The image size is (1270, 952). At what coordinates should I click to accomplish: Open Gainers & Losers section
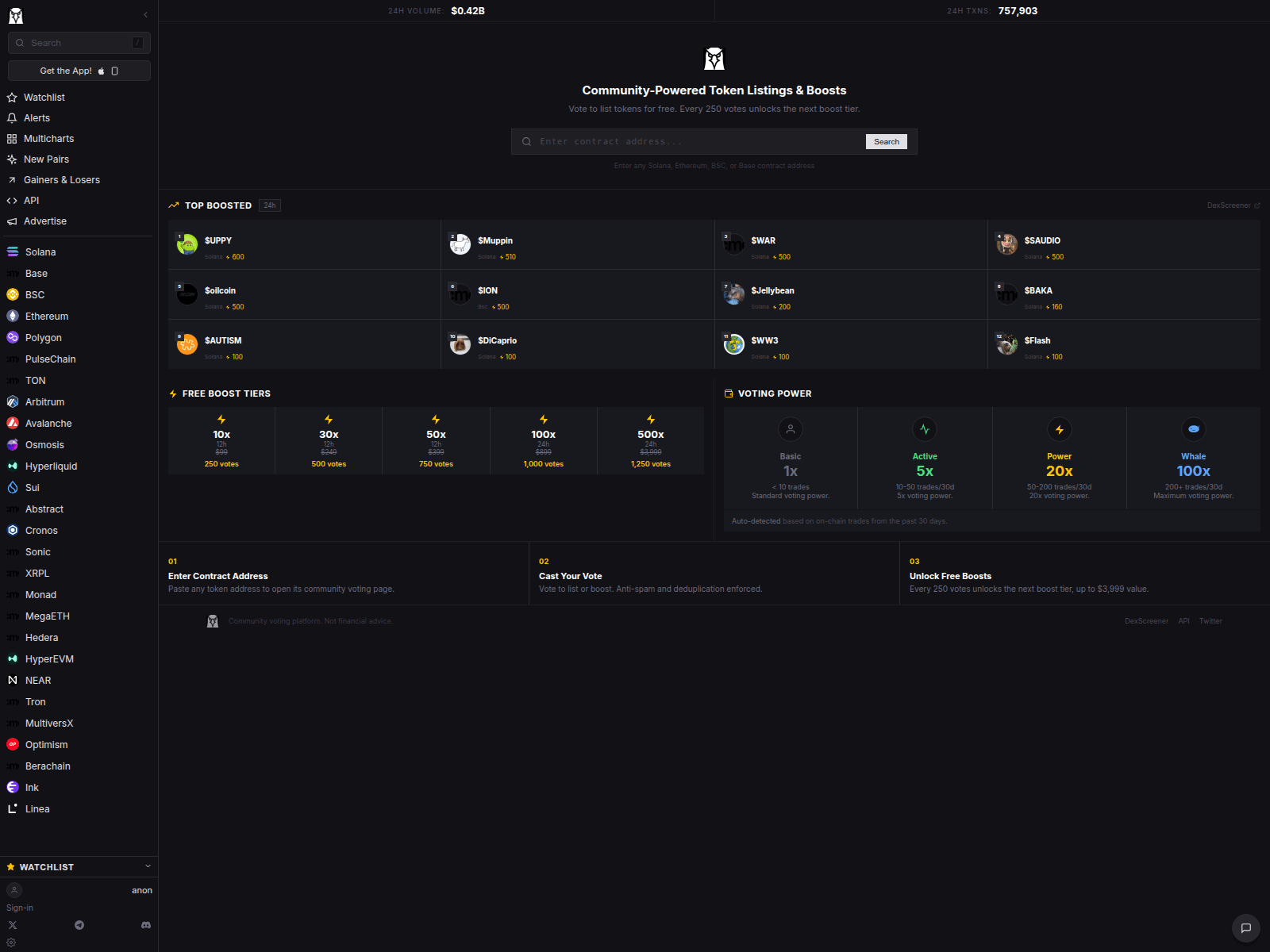click(62, 179)
